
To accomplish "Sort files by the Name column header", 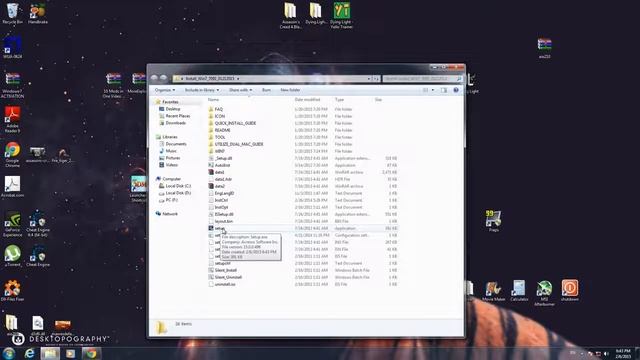I will point(213,100).
